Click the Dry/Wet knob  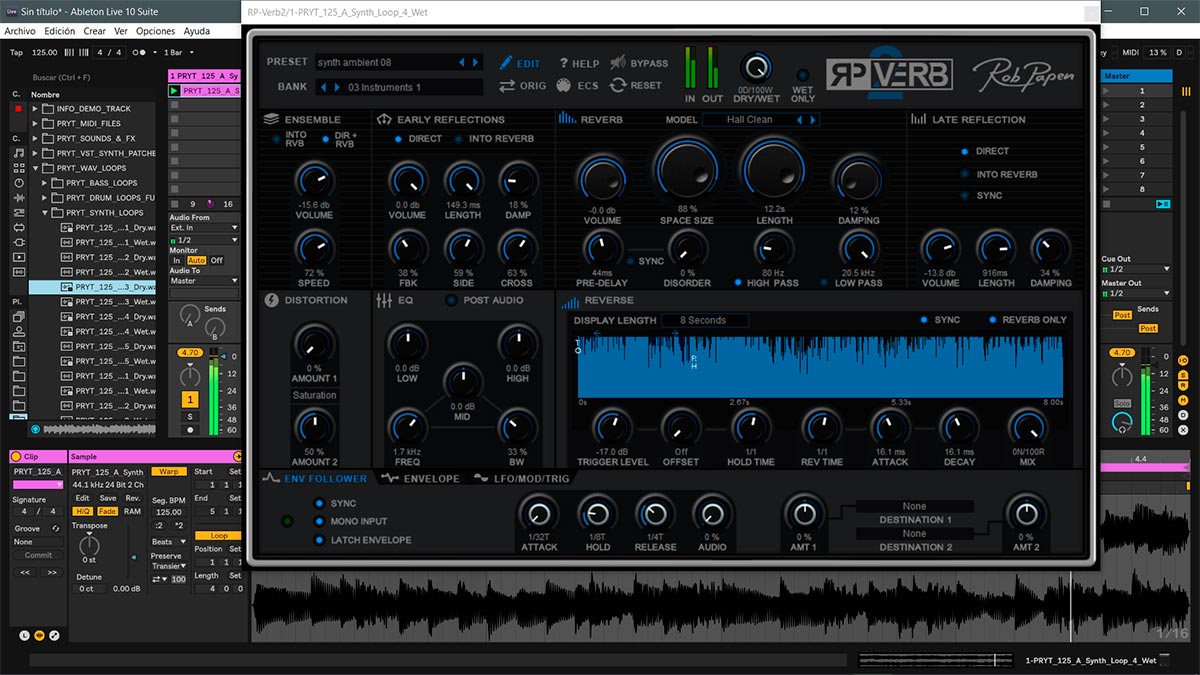[x=757, y=67]
